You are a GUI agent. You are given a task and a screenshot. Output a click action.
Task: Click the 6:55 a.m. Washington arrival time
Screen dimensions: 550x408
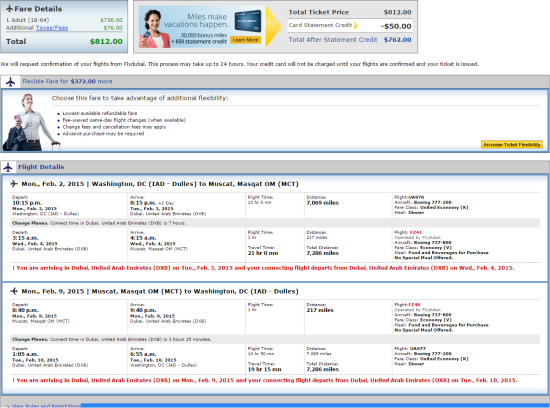(x=143, y=354)
